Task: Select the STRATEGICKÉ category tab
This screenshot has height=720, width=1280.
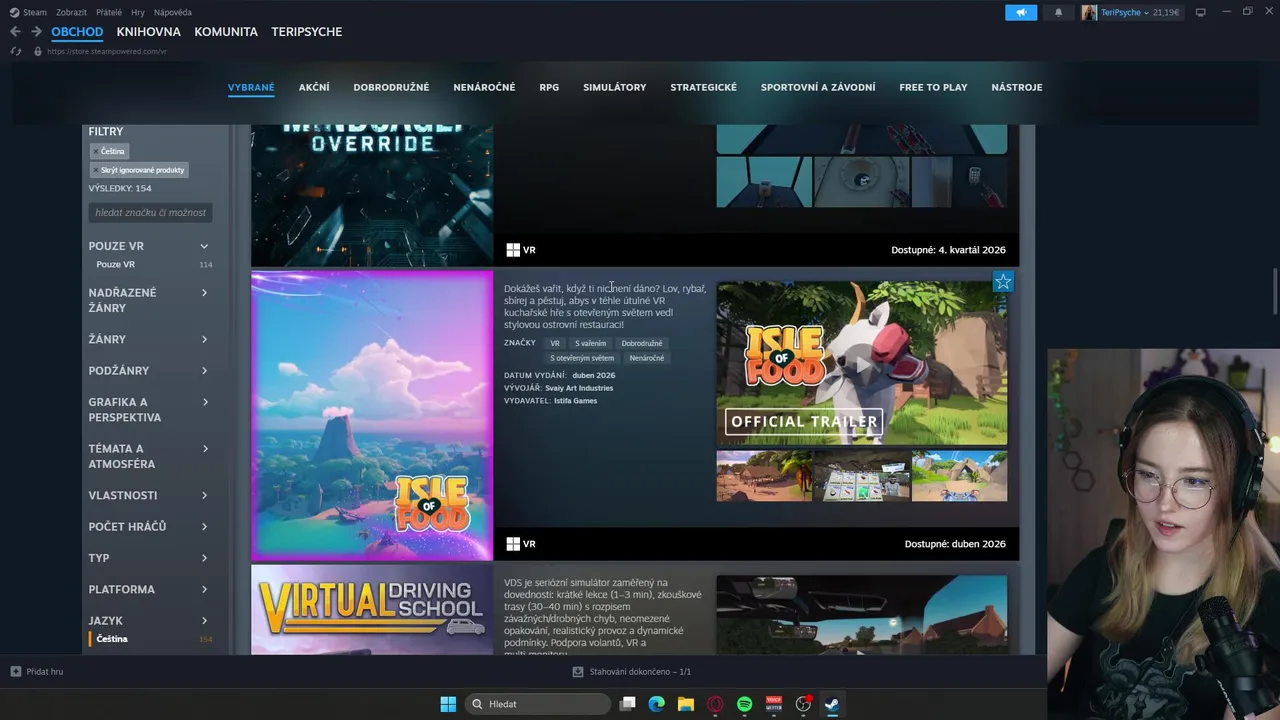Action: click(x=703, y=87)
